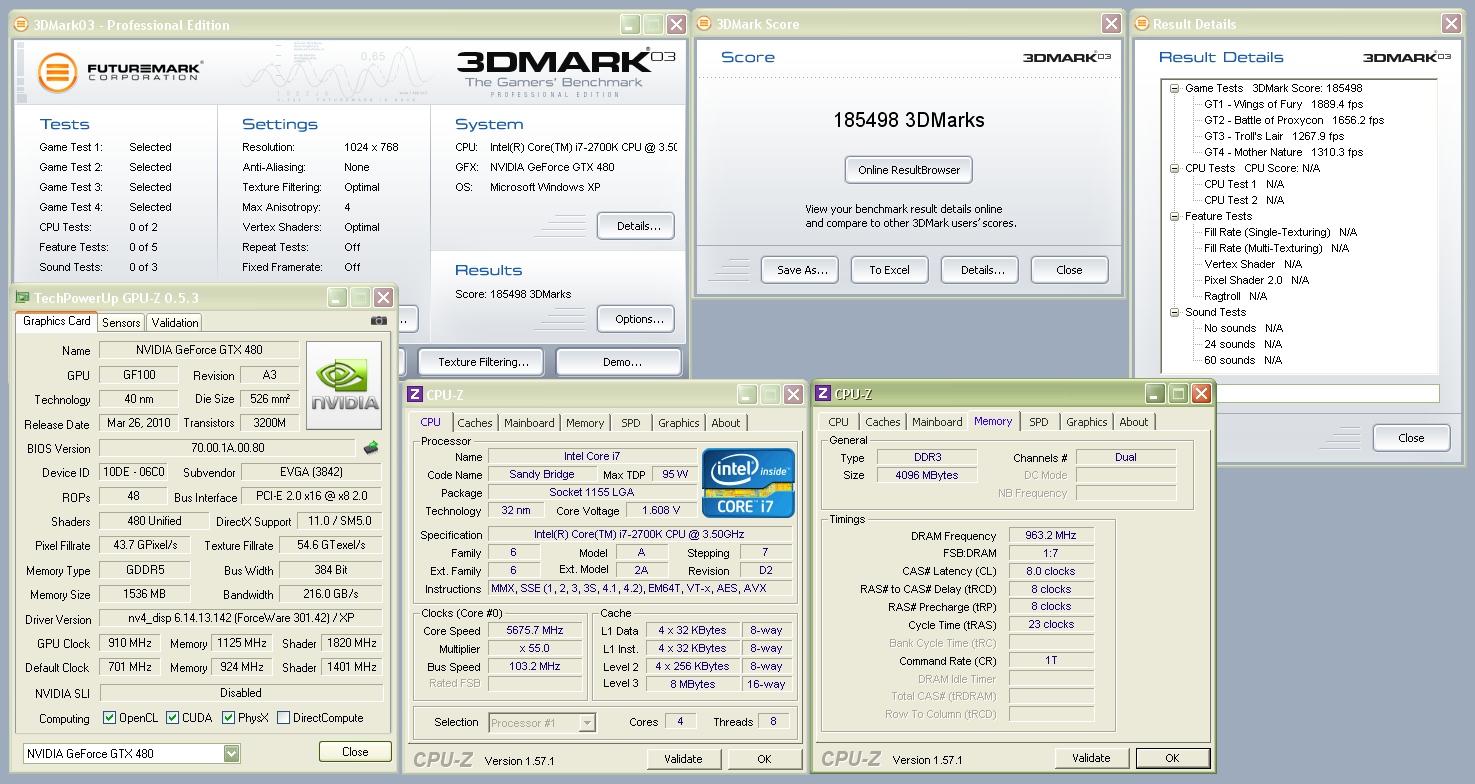Open About tab in CPU-Z Memory window
Viewport: 1475px width, 784px height.
[1134, 422]
